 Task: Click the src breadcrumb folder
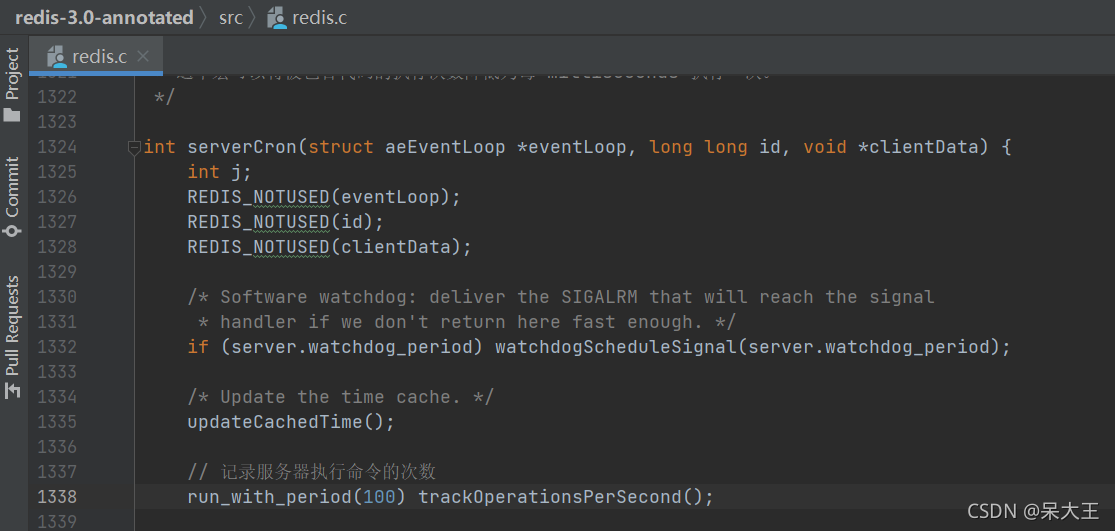tap(230, 18)
